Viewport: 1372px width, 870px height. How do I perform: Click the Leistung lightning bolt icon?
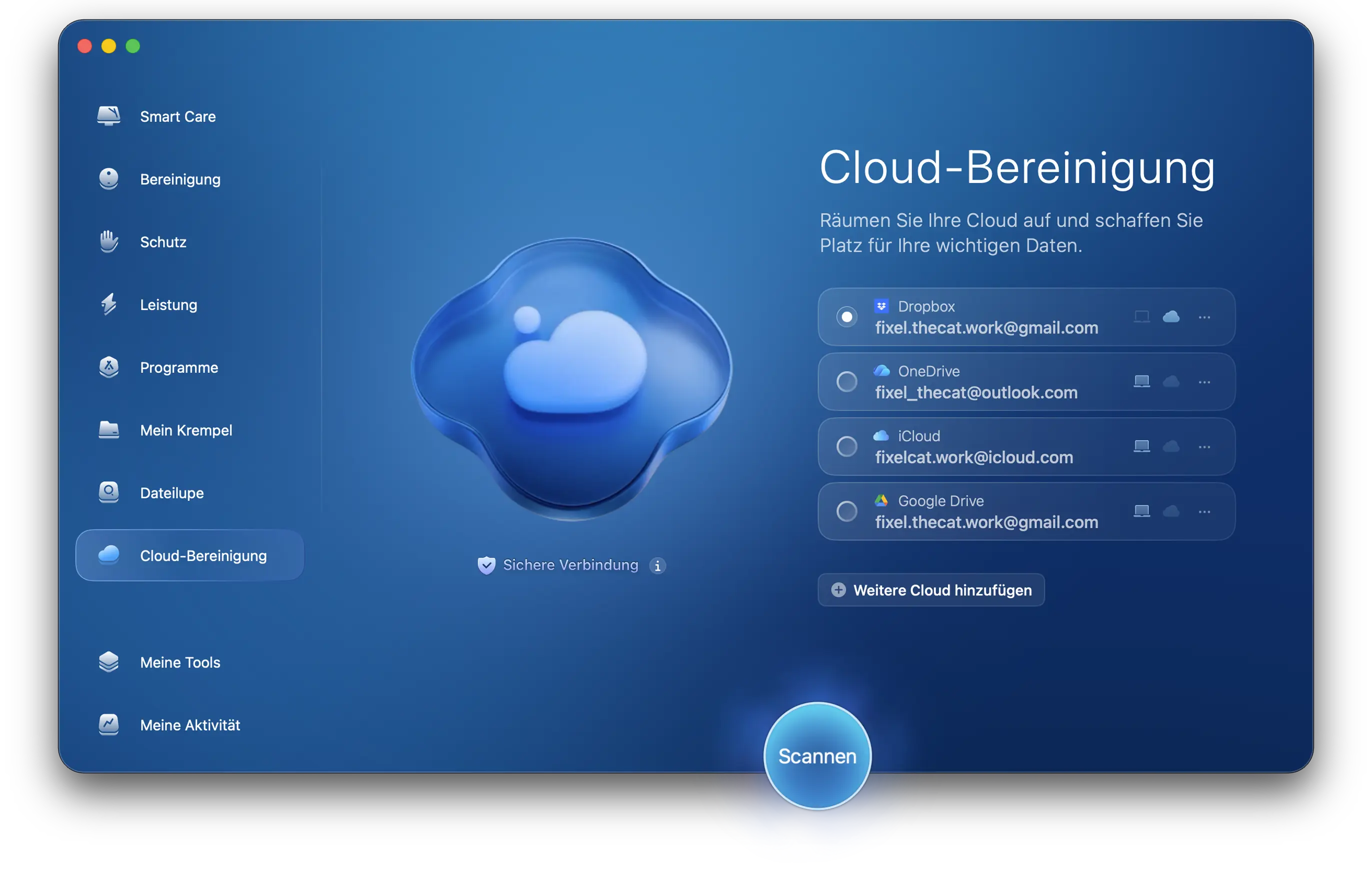tap(108, 304)
